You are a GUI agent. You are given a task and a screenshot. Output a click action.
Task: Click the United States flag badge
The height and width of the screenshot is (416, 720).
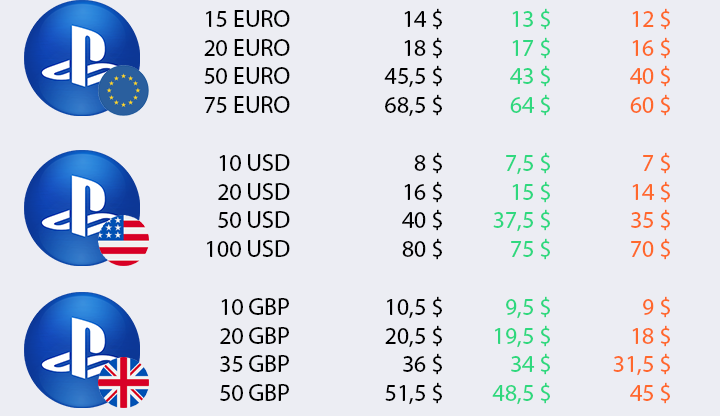pyautogui.click(x=123, y=240)
